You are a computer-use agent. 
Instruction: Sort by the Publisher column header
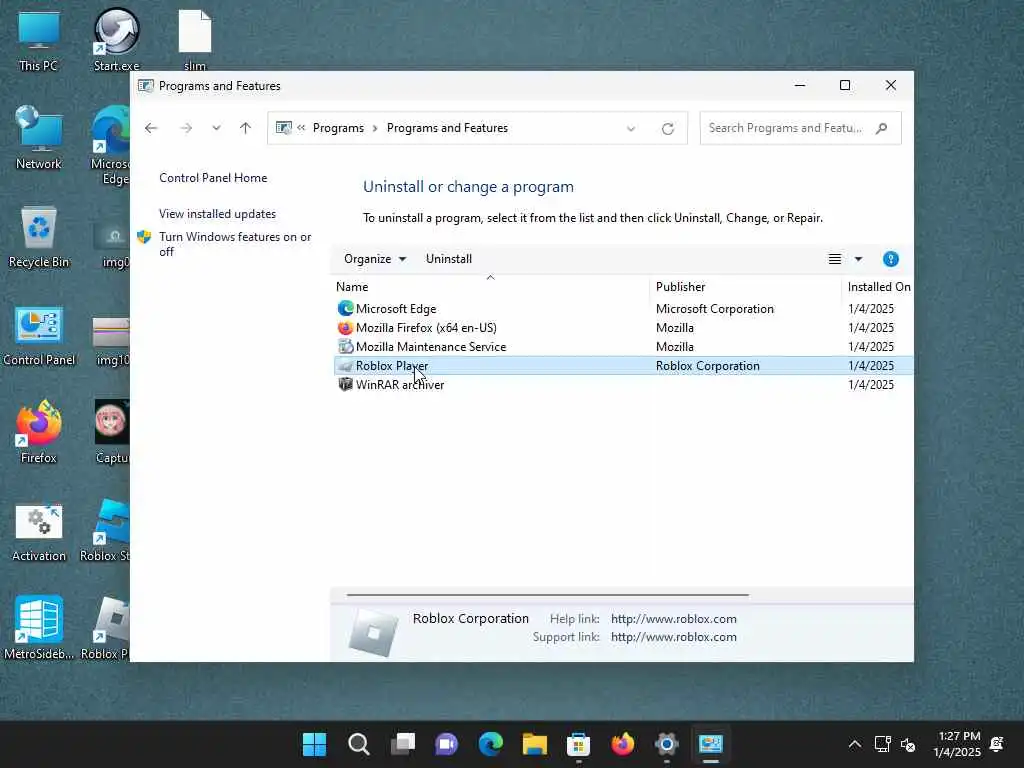pyautogui.click(x=746, y=287)
